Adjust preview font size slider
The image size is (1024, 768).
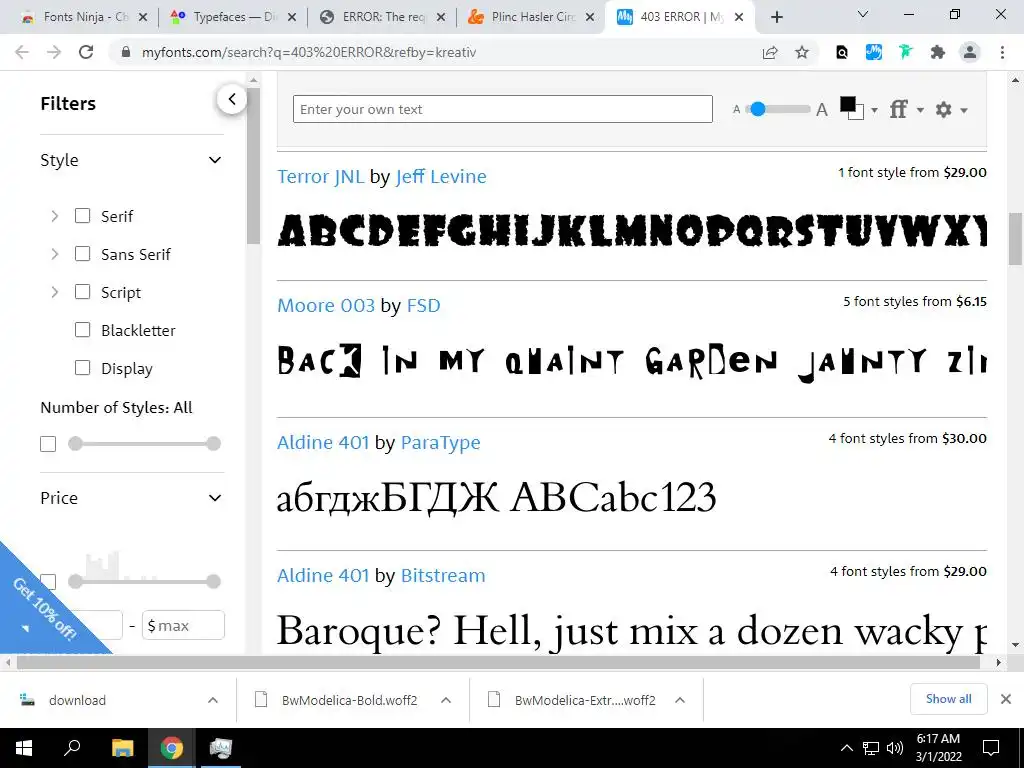778,109
